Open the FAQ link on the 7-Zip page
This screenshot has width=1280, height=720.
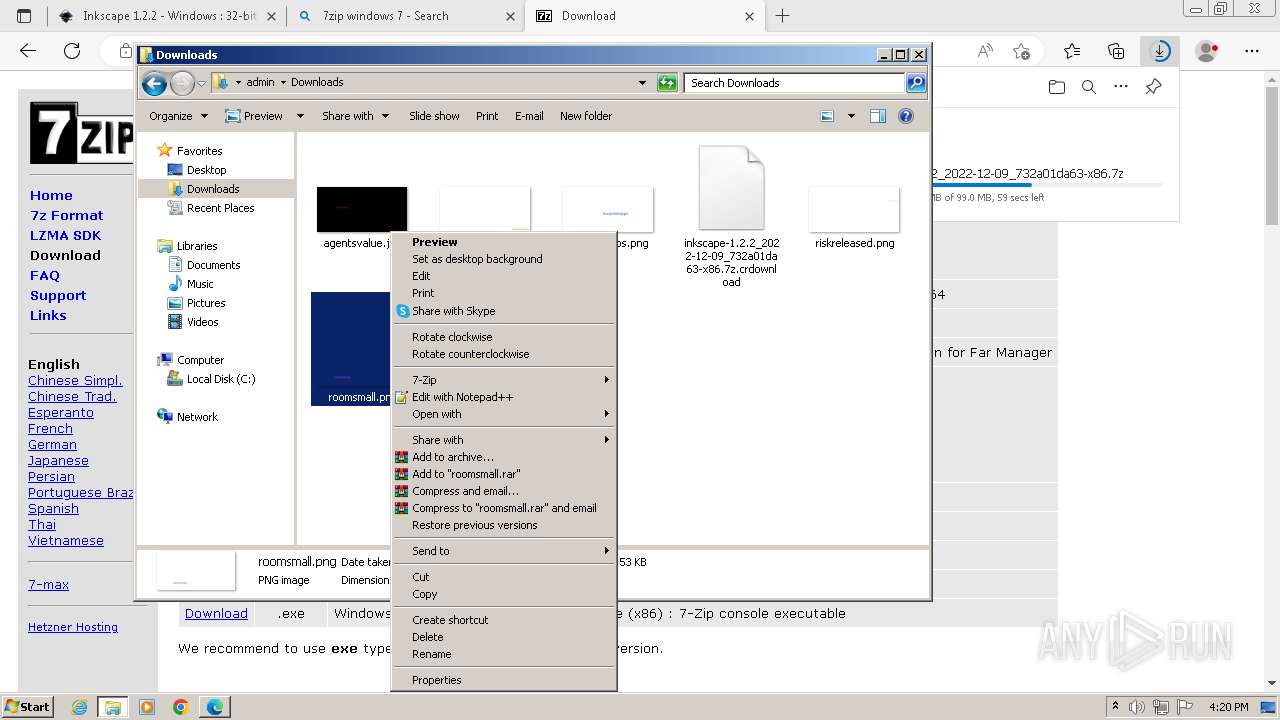[x=45, y=275]
